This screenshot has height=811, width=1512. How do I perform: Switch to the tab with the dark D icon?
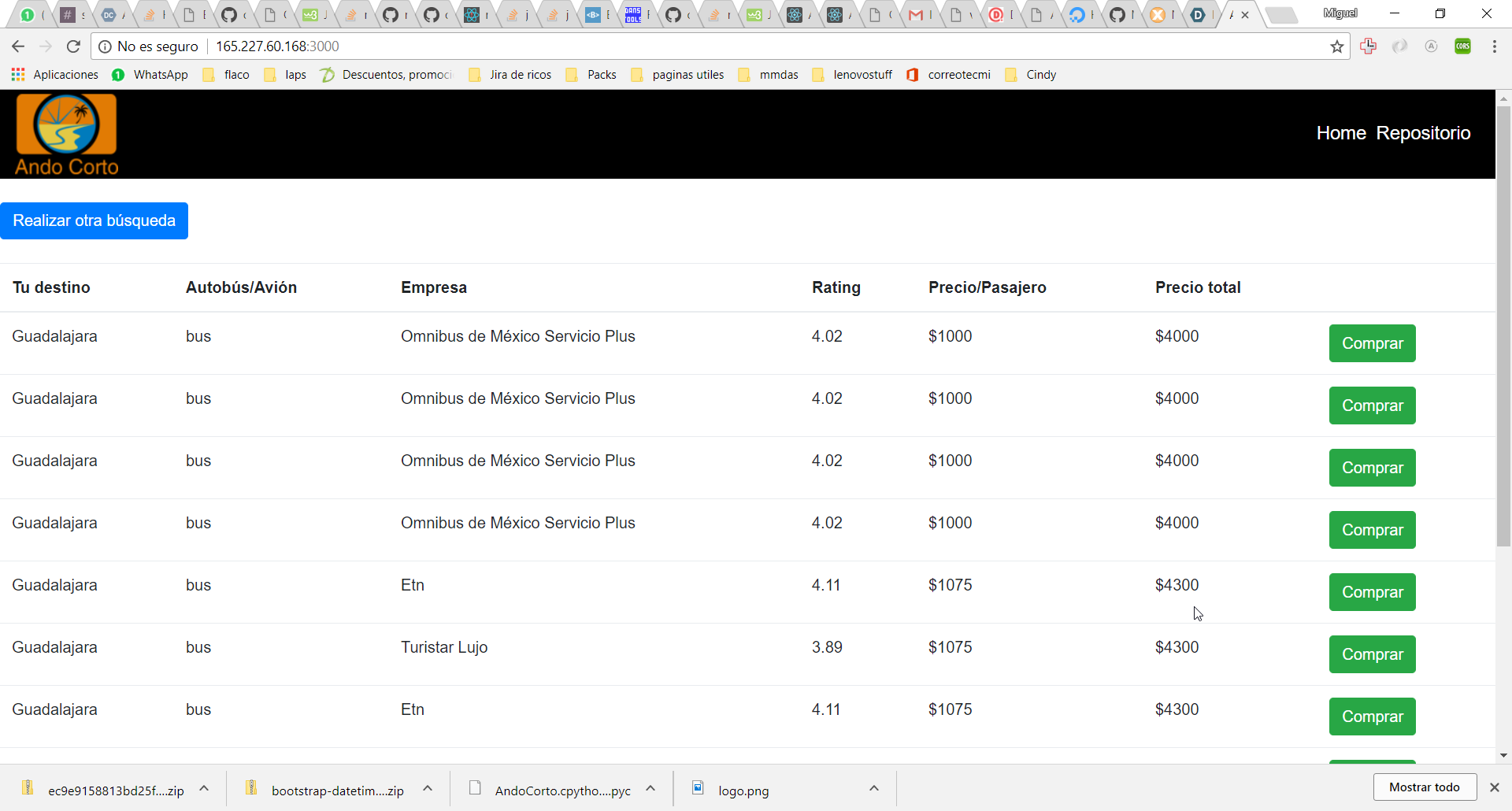coord(1202,15)
